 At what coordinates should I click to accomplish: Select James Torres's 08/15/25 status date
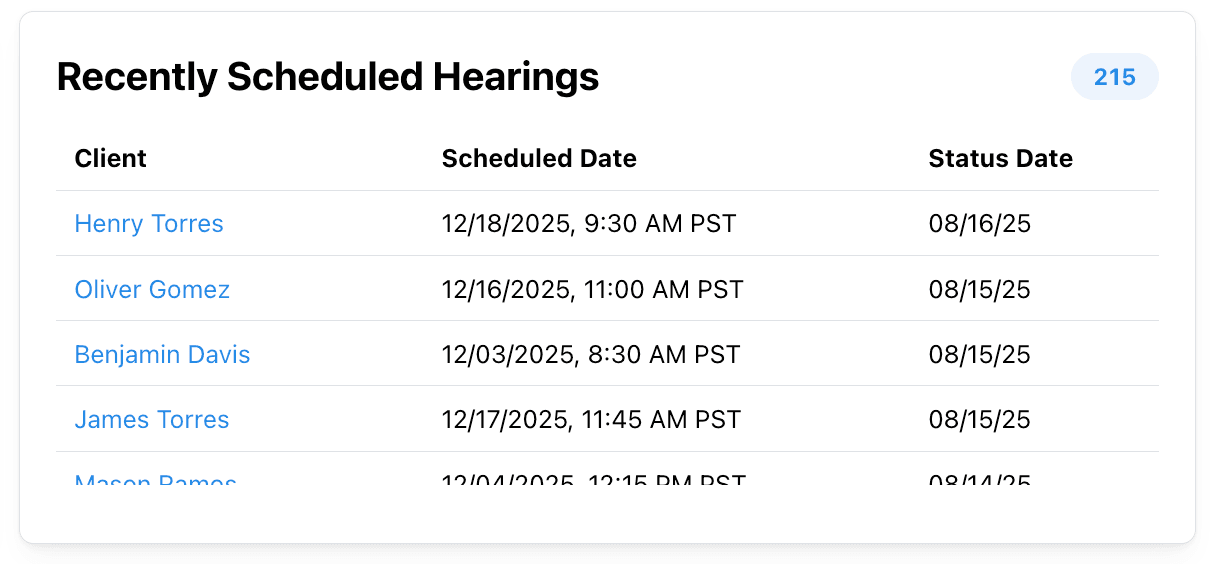(979, 419)
